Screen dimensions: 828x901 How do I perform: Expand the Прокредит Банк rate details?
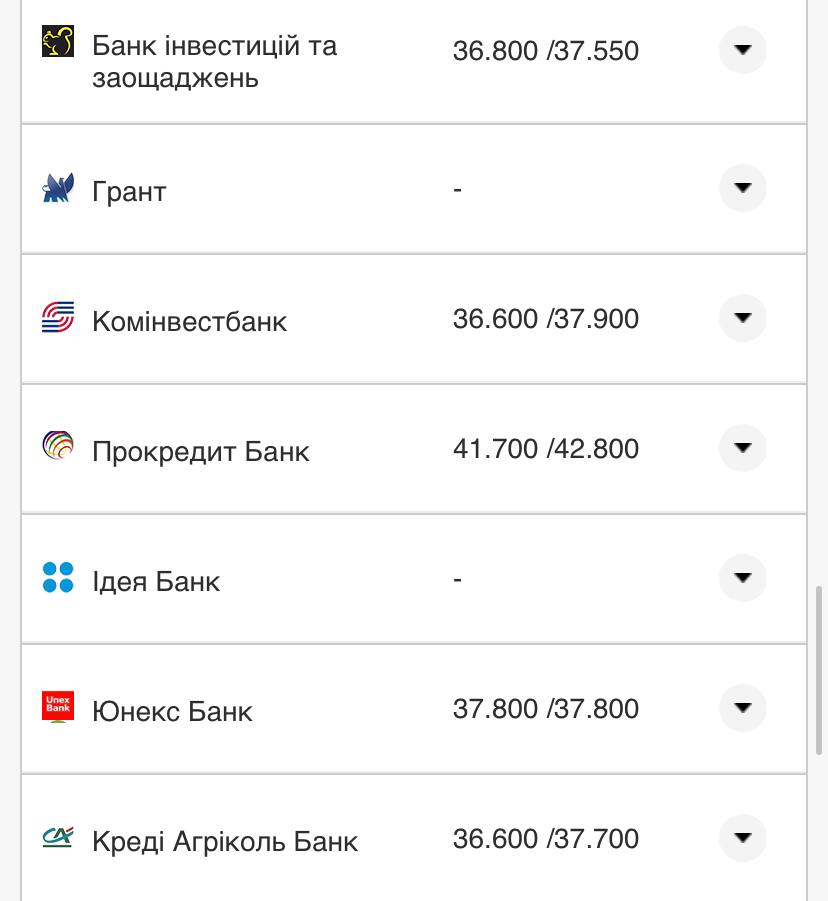[x=742, y=448]
